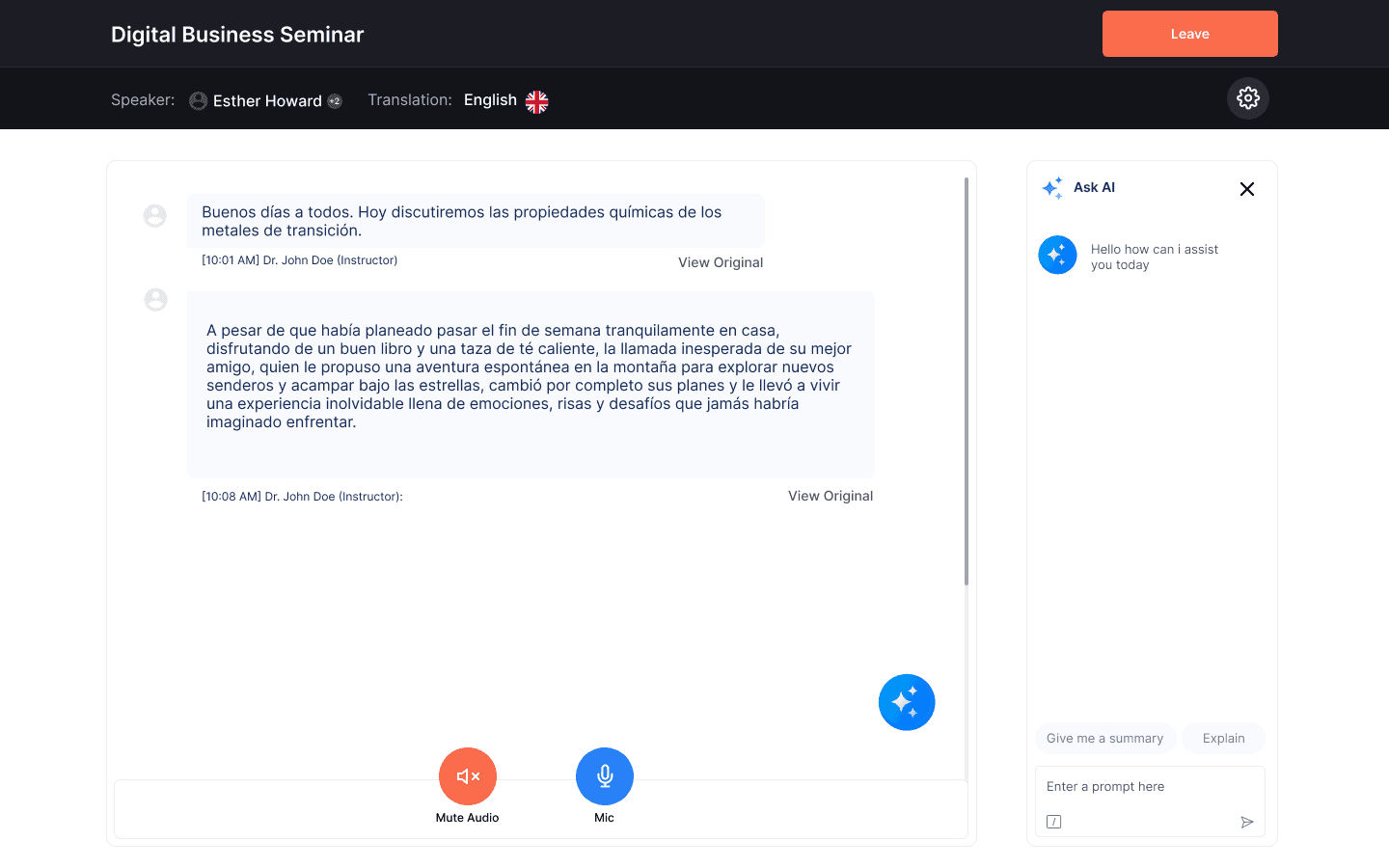The height and width of the screenshot is (868, 1389).
Task: Click the 'Hello how can i assist you today' message
Action: [1155, 257]
